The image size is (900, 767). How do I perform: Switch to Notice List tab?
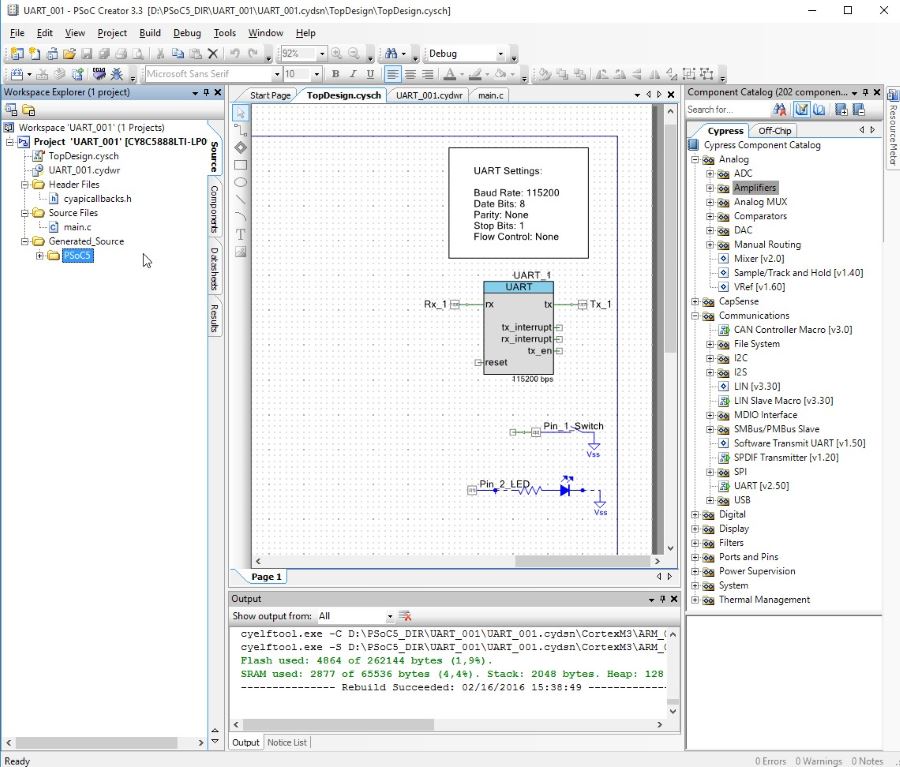coord(287,743)
